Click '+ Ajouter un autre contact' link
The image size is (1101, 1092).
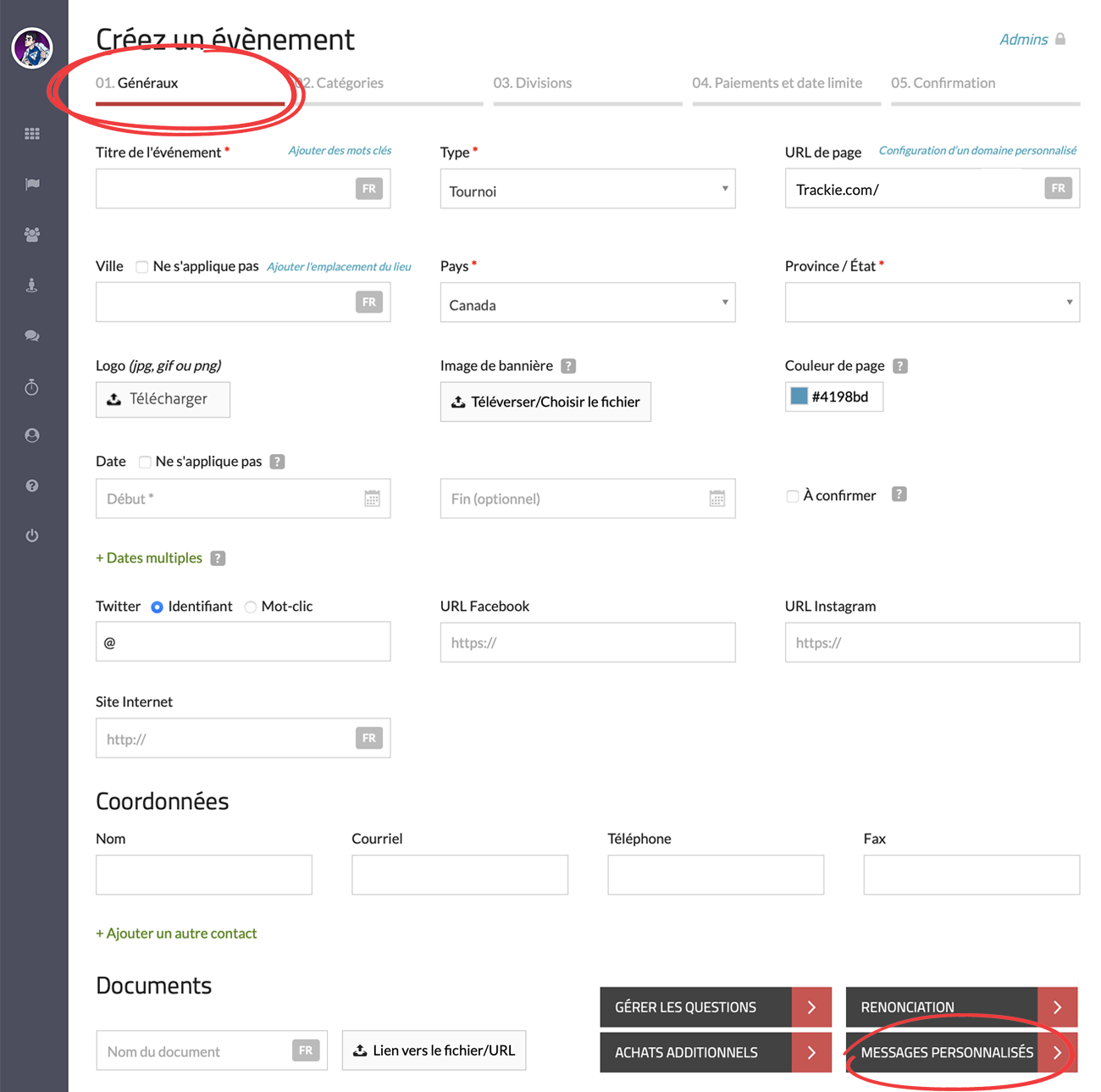point(176,933)
